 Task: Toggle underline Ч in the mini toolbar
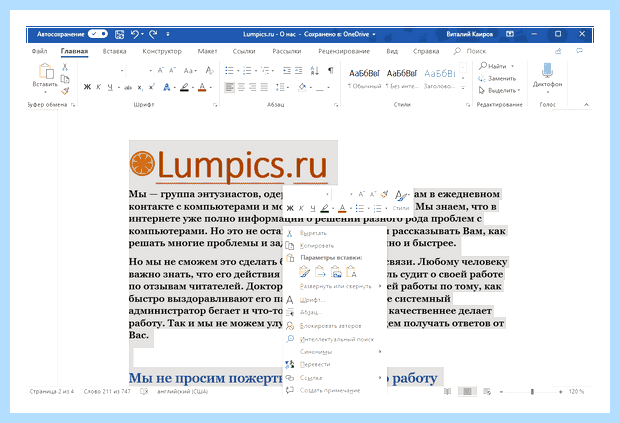coord(313,208)
